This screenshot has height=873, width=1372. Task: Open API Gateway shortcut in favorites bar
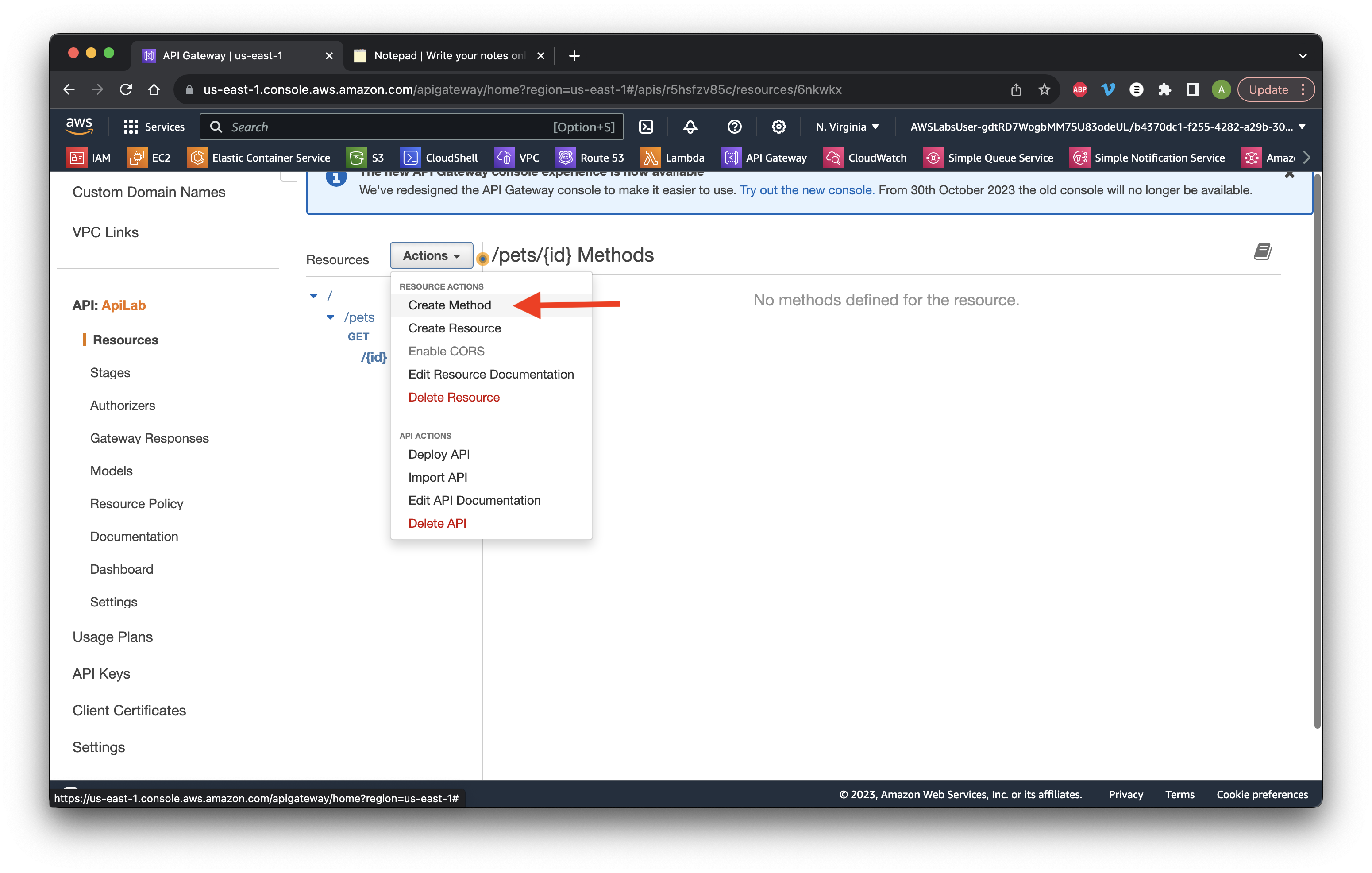tap(764, 158)
